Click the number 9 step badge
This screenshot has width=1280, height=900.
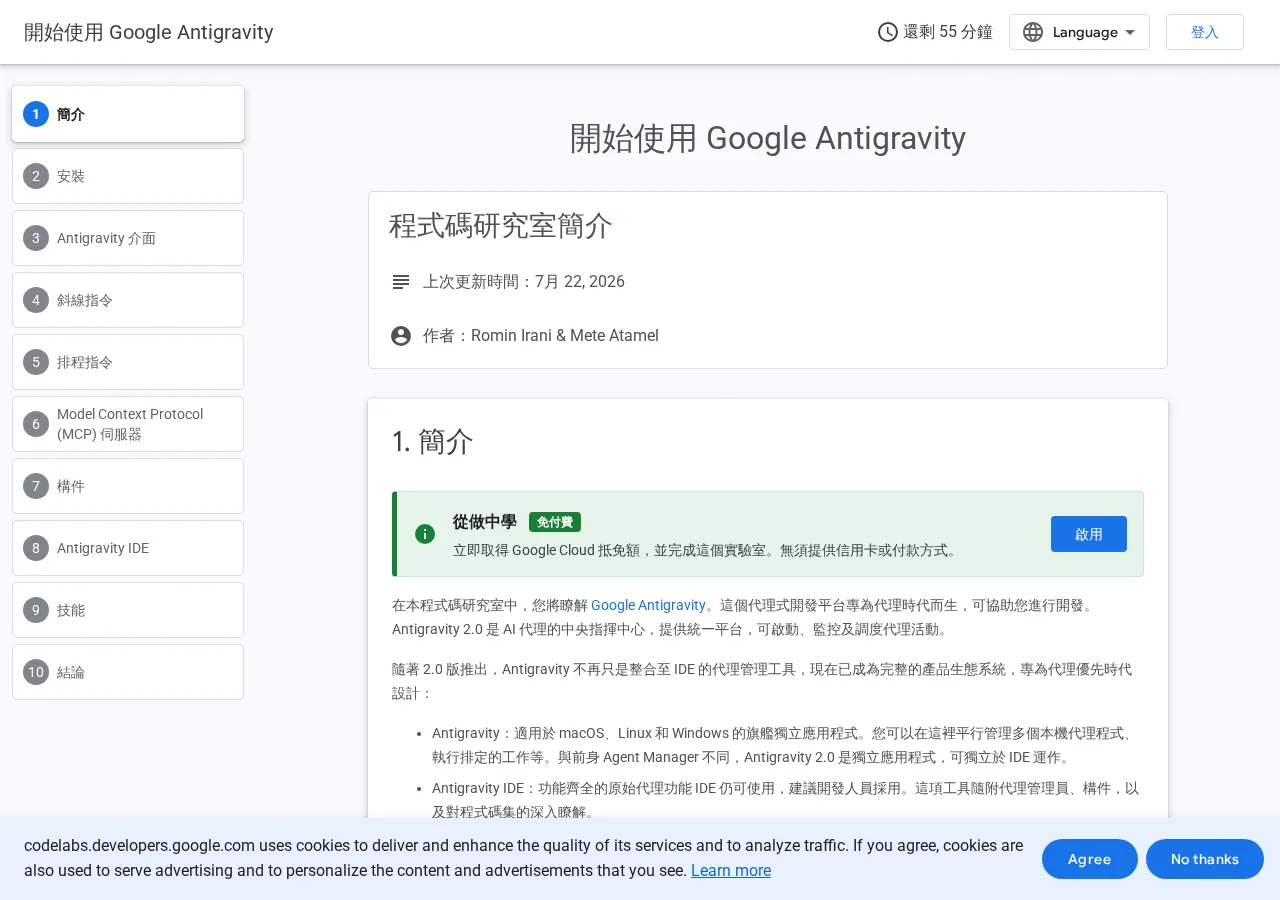tap(36, 610)
